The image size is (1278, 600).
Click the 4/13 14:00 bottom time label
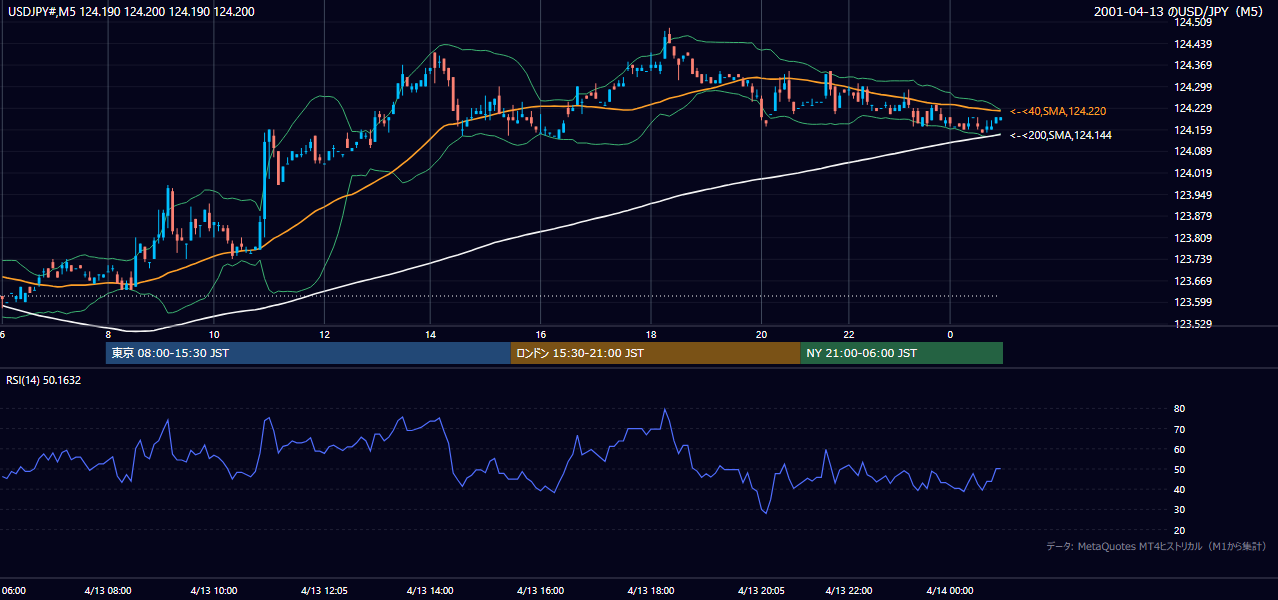click(x=430, y=591)
